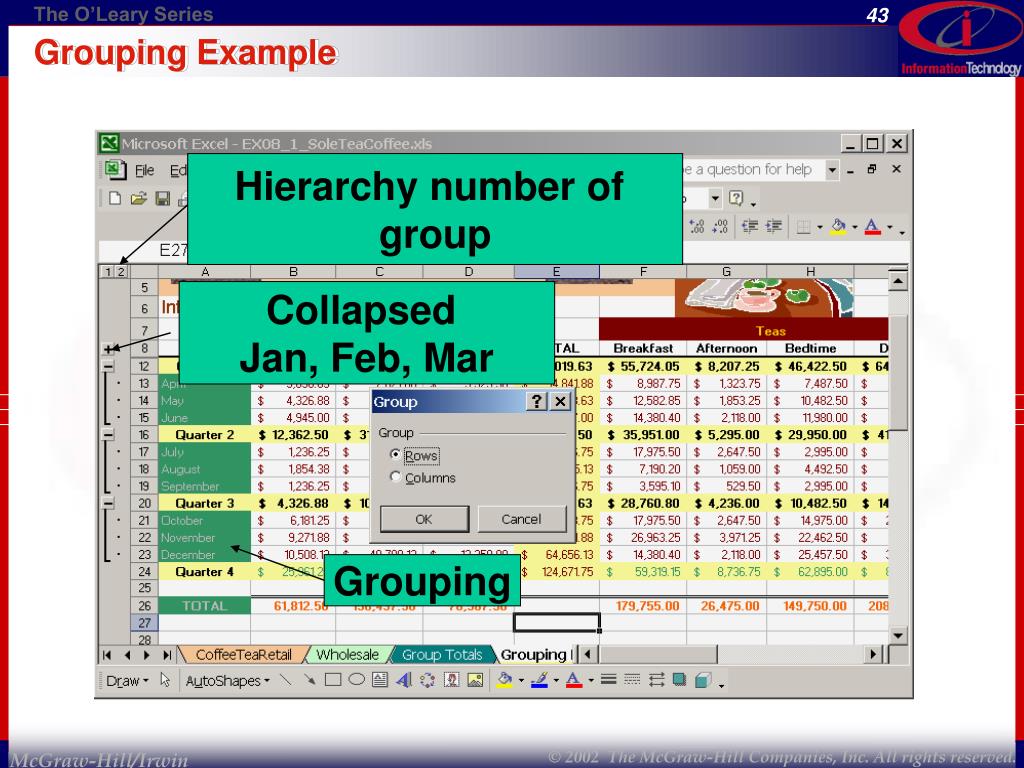Select the Oval drawing tool
This screenshot has height=768, width=1024.
(x=357, y=680)
